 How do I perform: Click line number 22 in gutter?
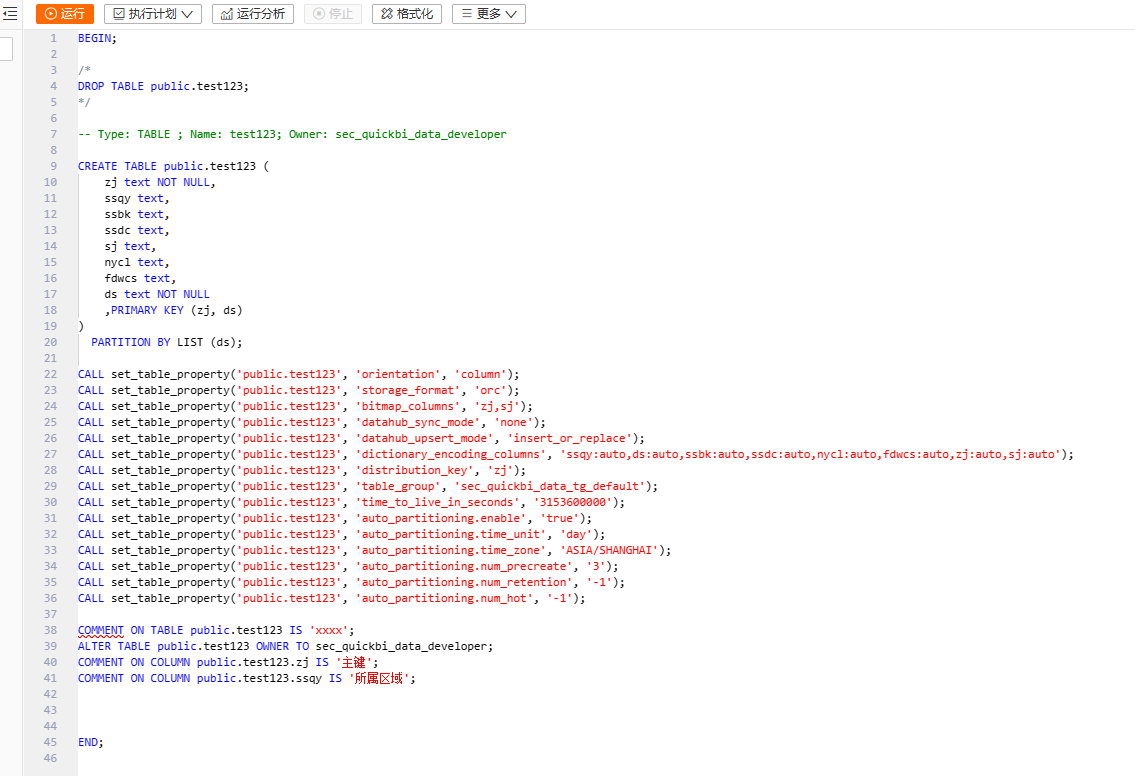tap(50, 374)
